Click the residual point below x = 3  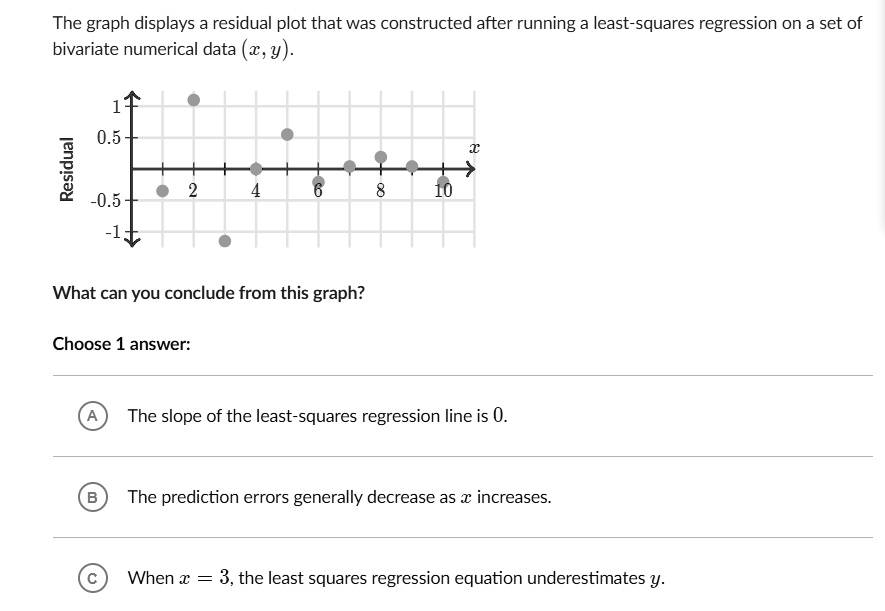pyautogui.click(x=226, y=241)
